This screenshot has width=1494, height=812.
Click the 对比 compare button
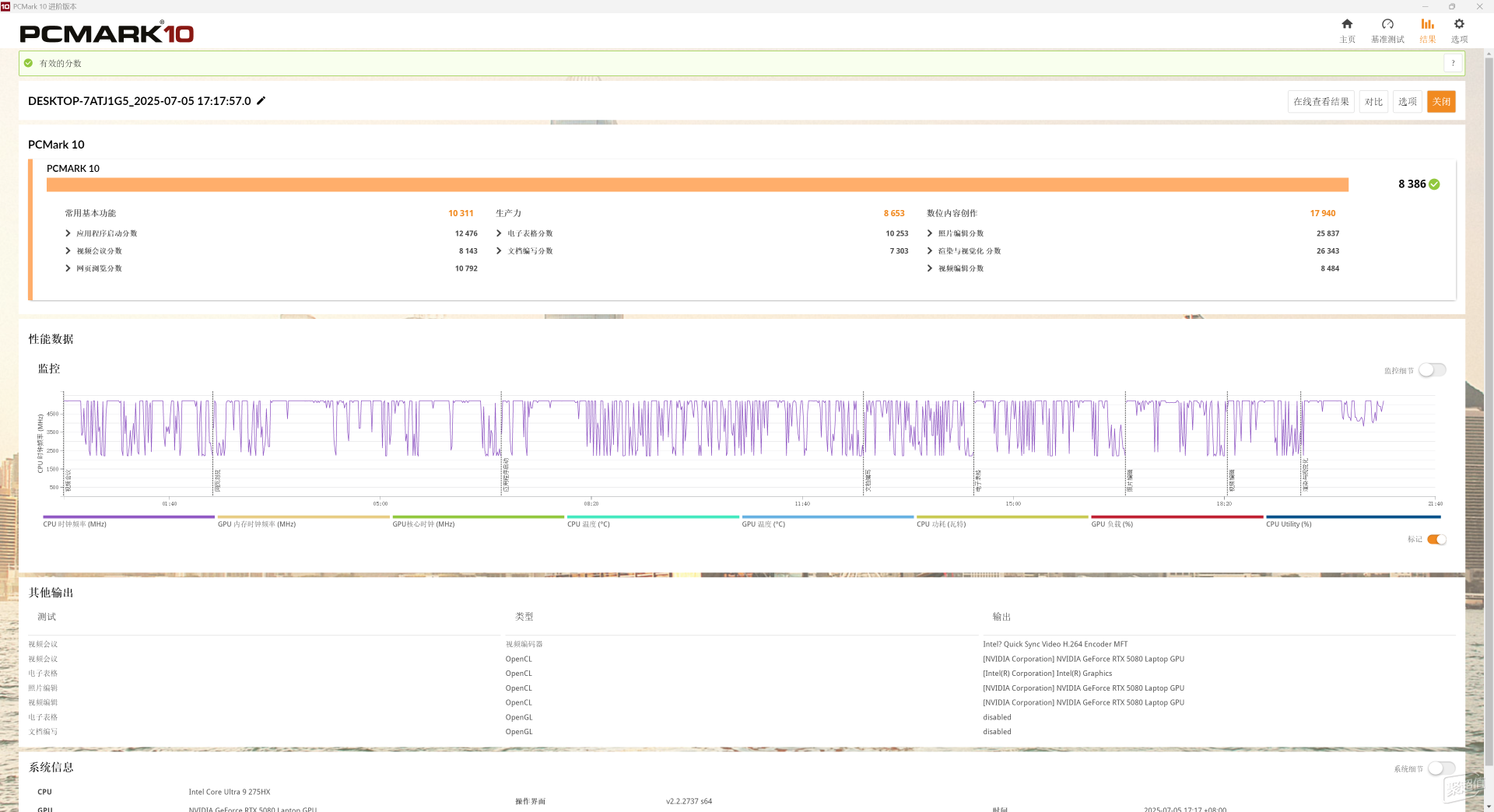tap(1373, 102)
